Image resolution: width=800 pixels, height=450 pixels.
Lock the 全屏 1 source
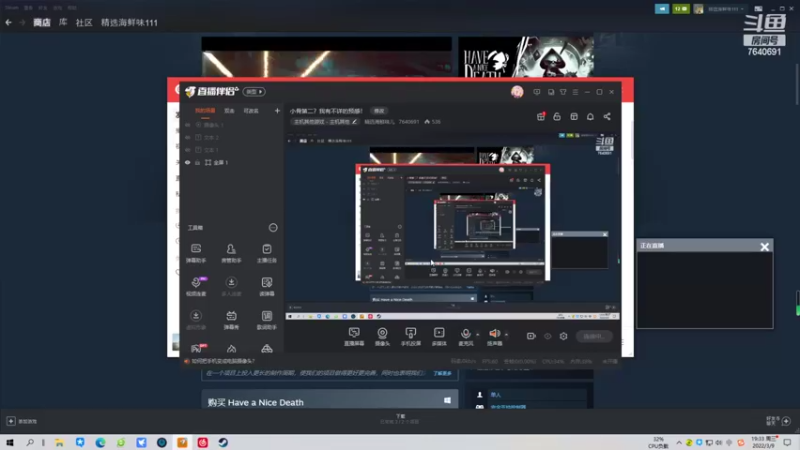point(197,162)
